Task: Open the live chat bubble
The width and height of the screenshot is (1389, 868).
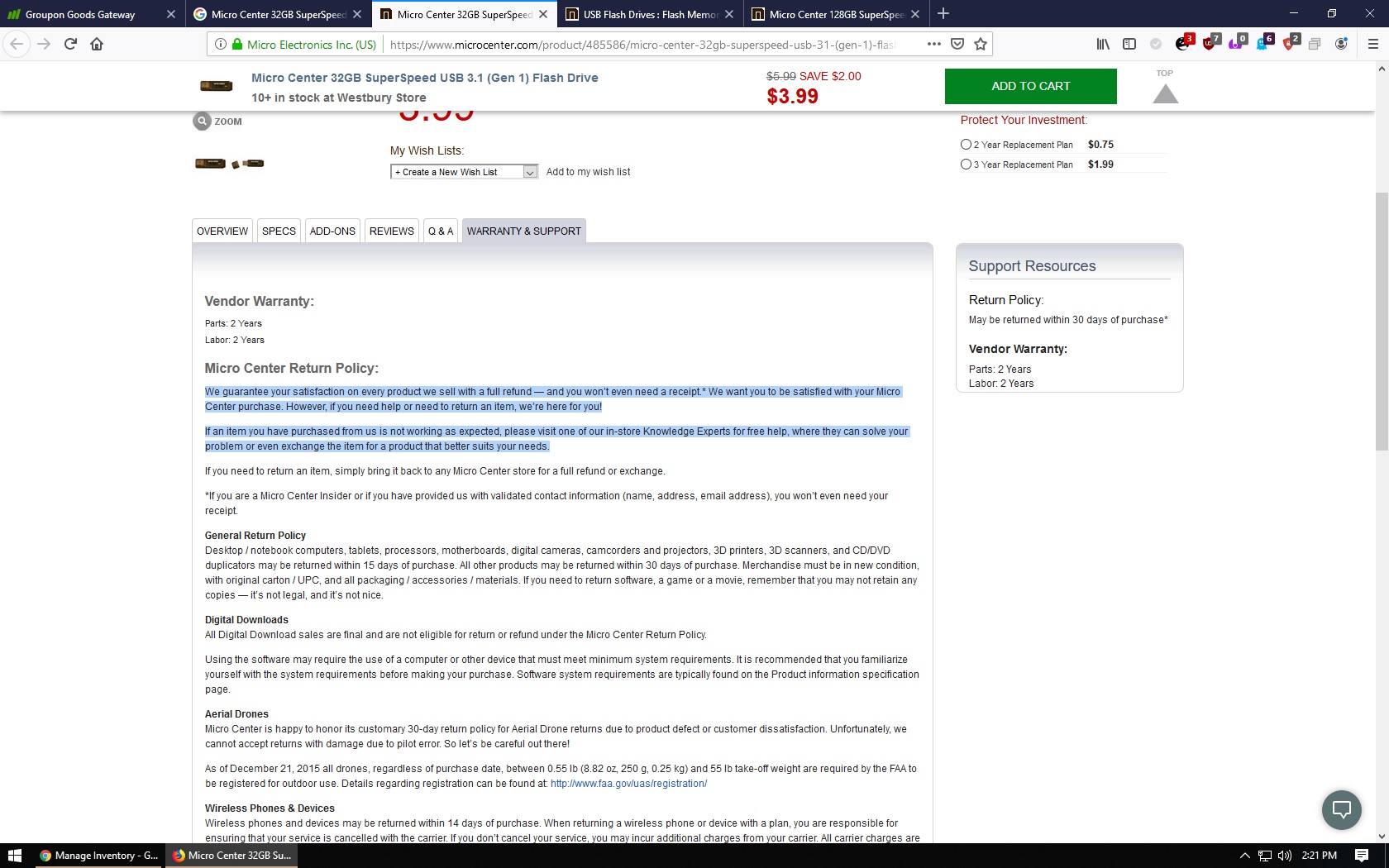Action: pyautogui.click(x=1341, y=809)
